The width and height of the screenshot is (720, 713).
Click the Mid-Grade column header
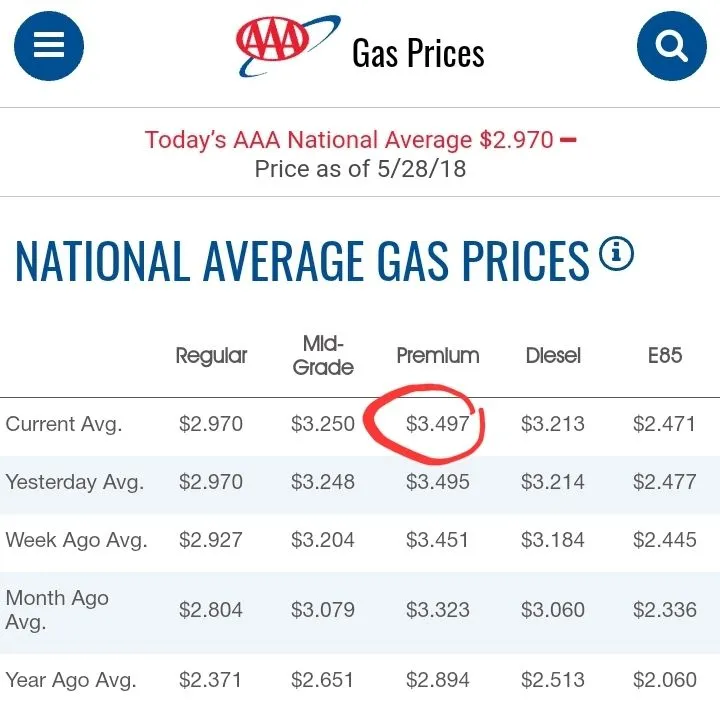tap(323, 355)
